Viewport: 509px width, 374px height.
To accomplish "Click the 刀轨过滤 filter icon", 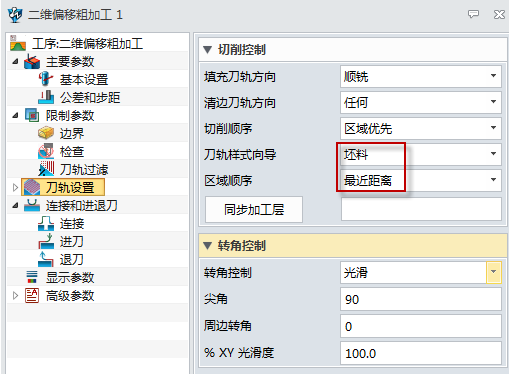I will pos(46,169).
